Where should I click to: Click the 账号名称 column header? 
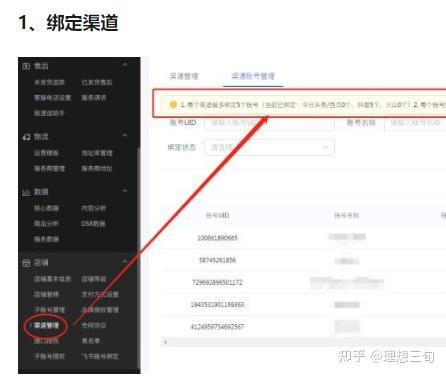pyautogui.click(x=347, y=215)
